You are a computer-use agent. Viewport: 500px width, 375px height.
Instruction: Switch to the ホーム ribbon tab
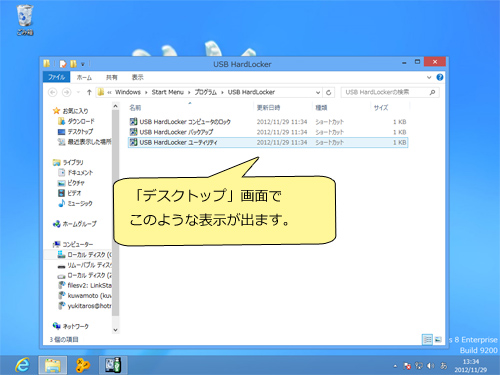[x=84, y=77]
